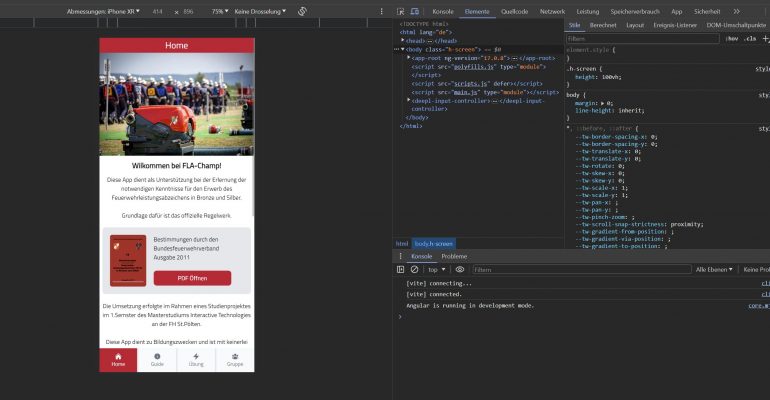Add new style rule plus icon
Screen dimensions: 770x400
765,38
